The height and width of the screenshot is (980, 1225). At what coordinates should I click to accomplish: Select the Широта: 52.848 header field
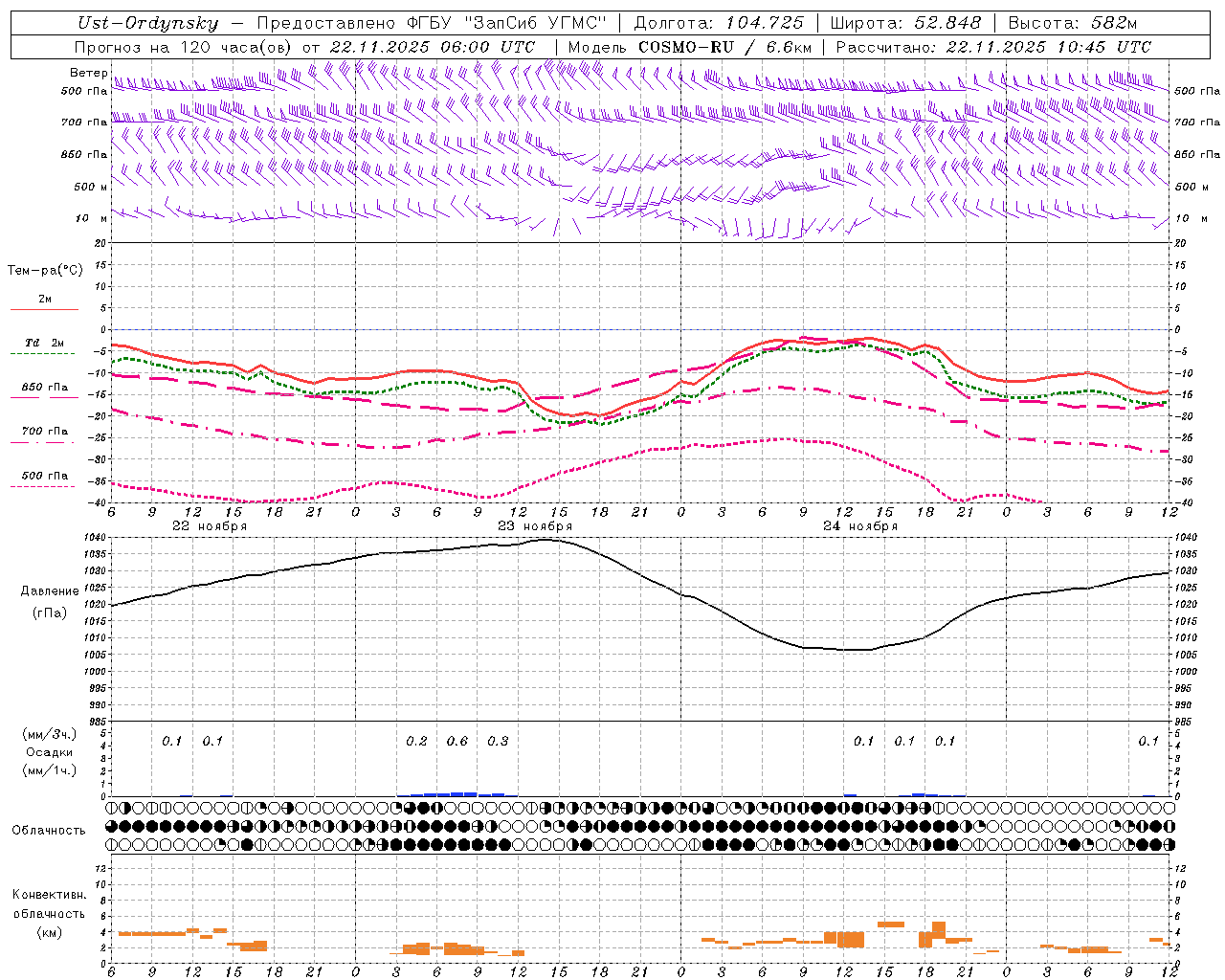point(905,23)
